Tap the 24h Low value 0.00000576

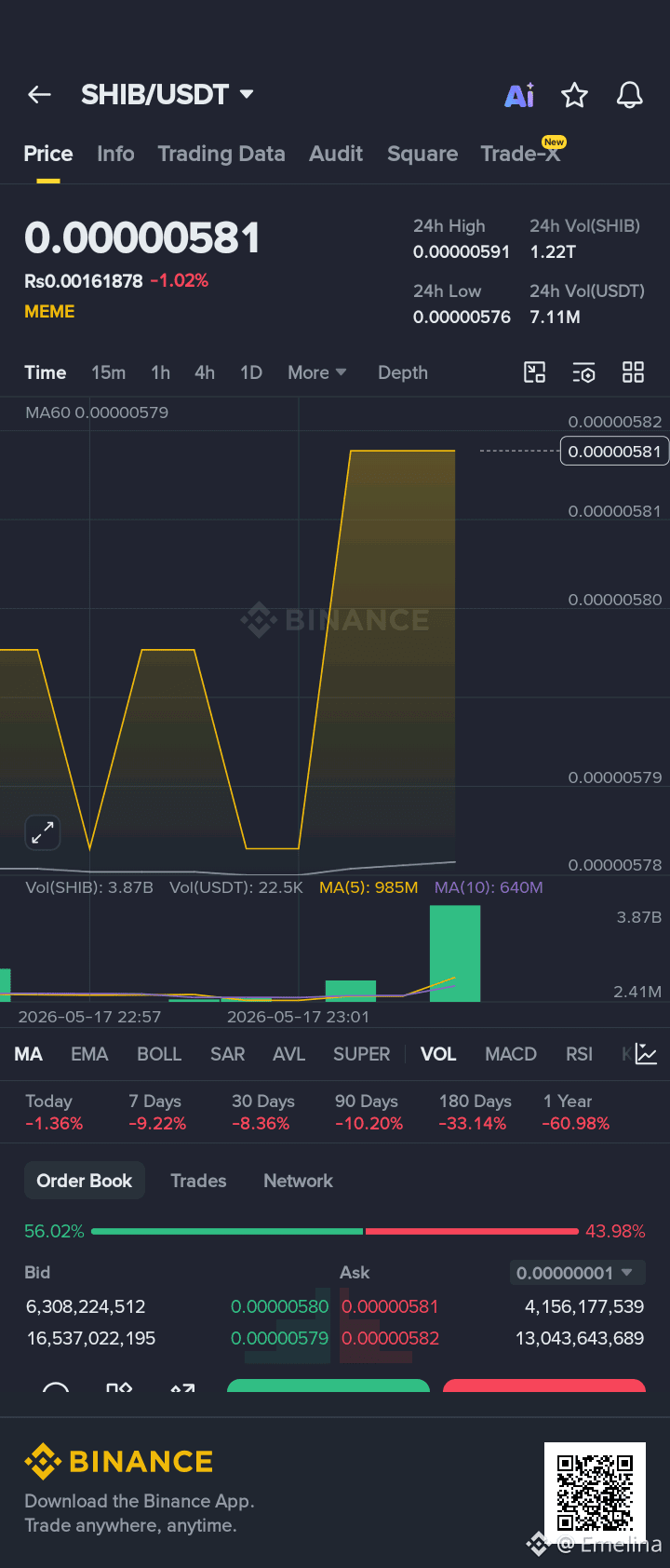pyautogui.click(x=462, y=317)
